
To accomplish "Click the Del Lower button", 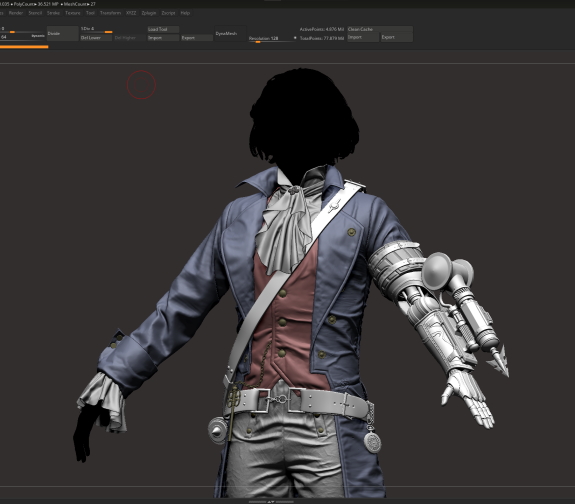I will click(x=96, y=38).
